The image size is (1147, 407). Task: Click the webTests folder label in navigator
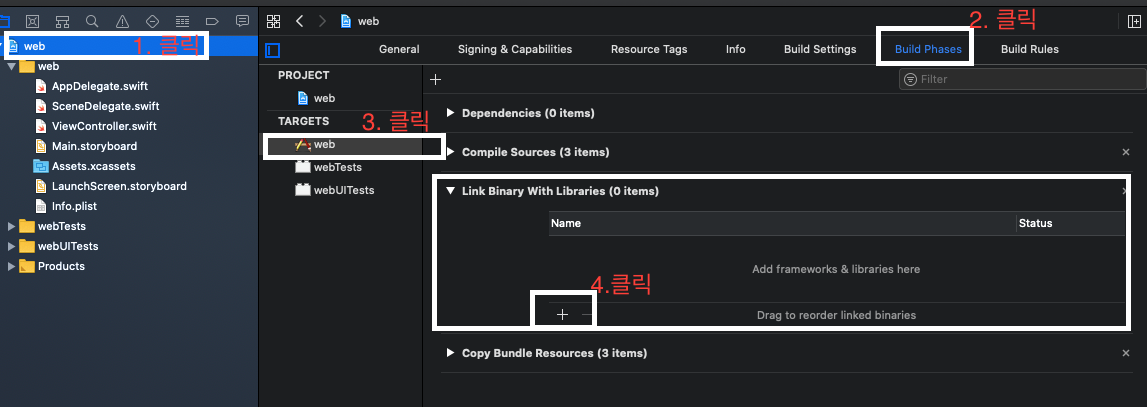point(61,226)
